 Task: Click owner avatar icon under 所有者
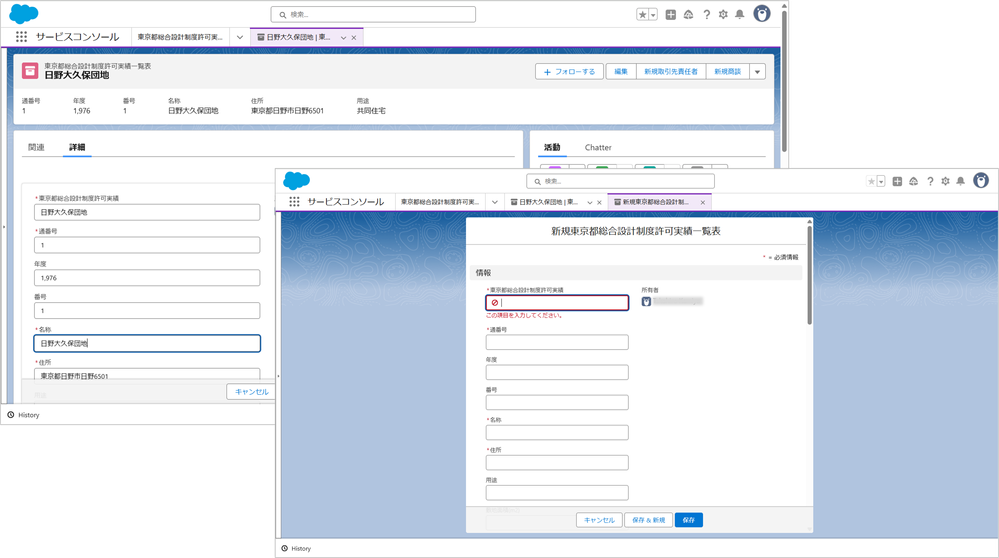coord(646,301)
